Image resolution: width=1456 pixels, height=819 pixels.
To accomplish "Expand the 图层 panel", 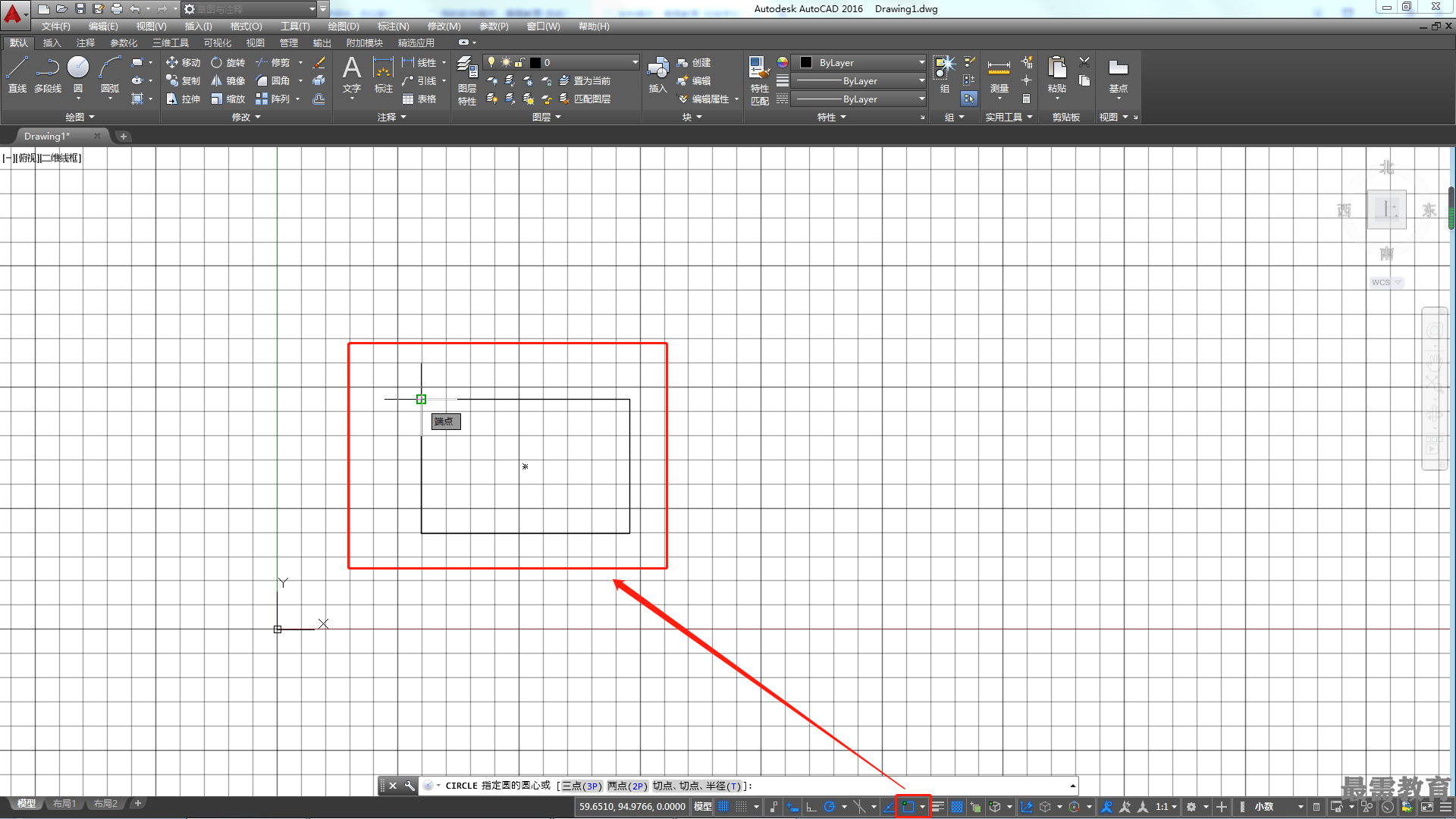I will (x=547, y=118).
